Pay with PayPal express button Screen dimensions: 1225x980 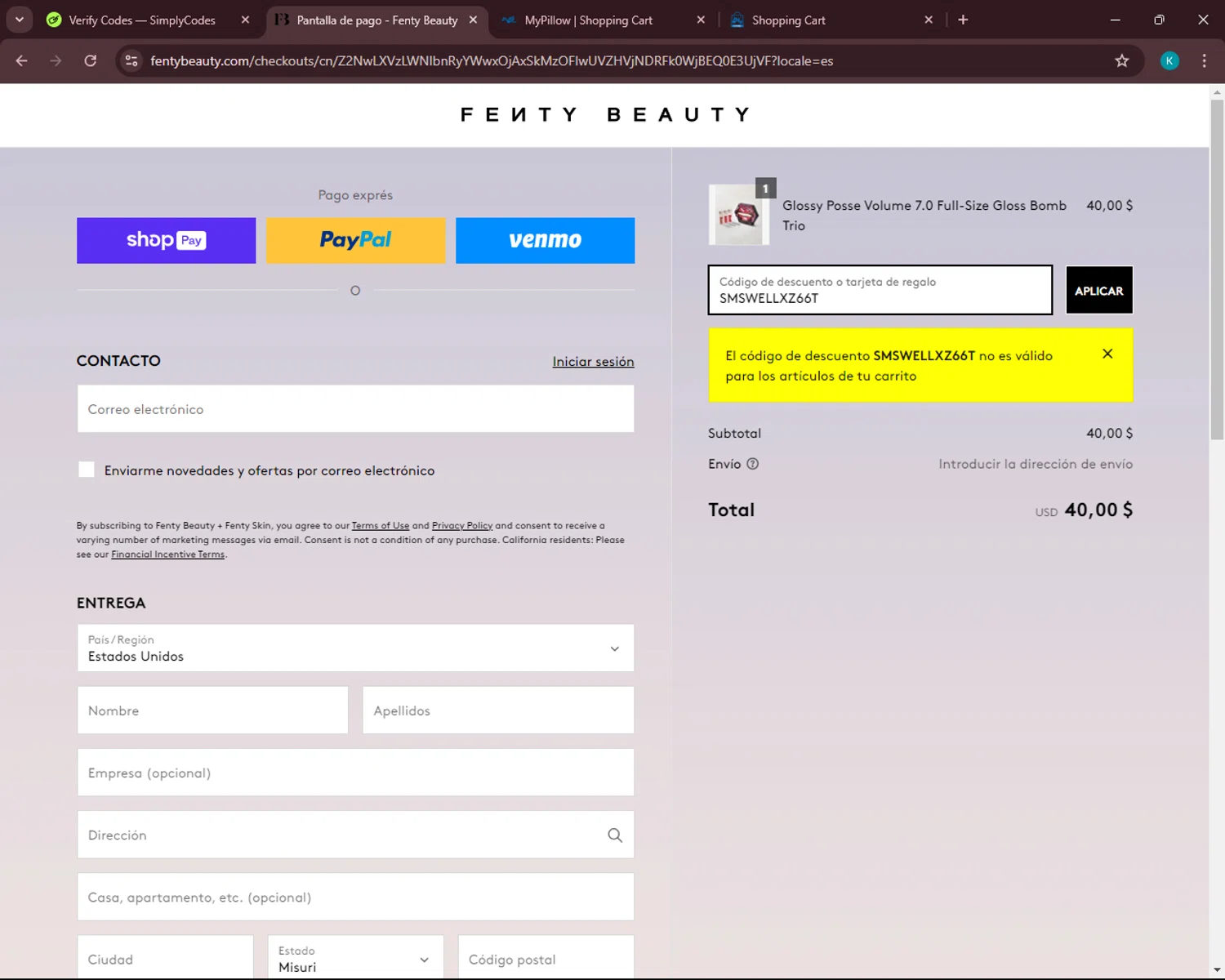tap(356, 240)
